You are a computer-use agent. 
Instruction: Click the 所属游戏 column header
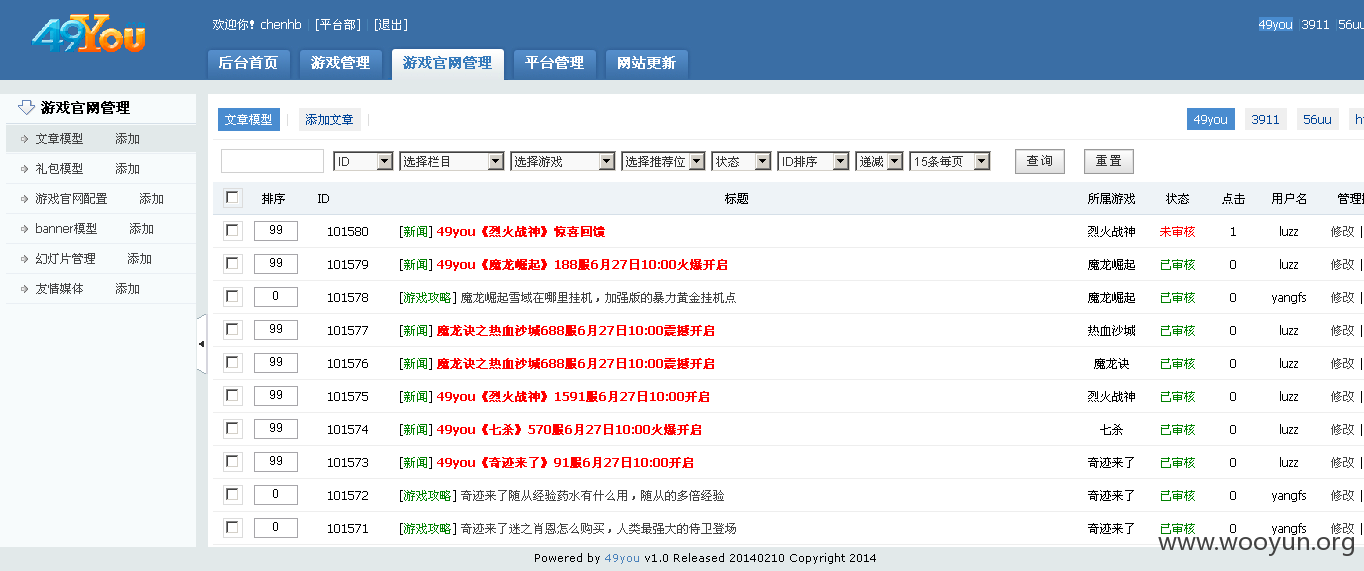tap(1111, 199)
